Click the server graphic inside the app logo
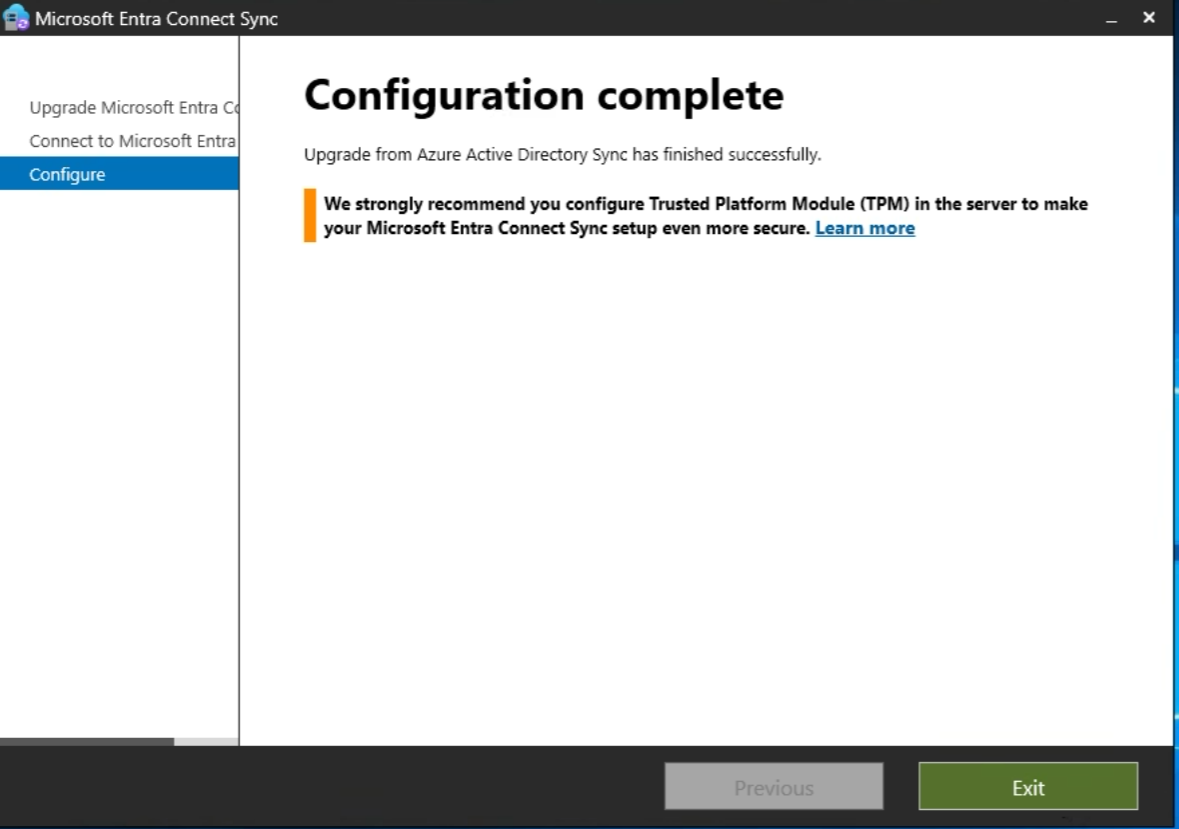 click(13, 20)
